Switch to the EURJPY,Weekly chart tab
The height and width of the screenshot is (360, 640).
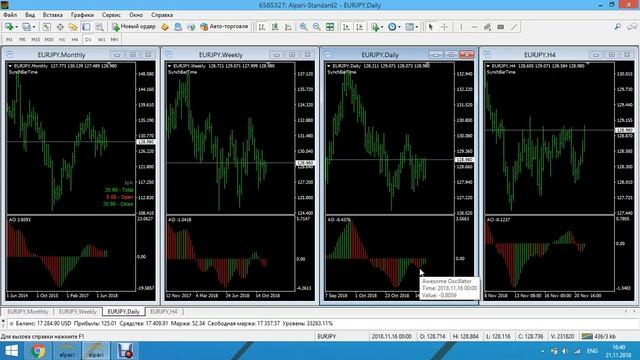pyautogui.click(x=78, y=311)
